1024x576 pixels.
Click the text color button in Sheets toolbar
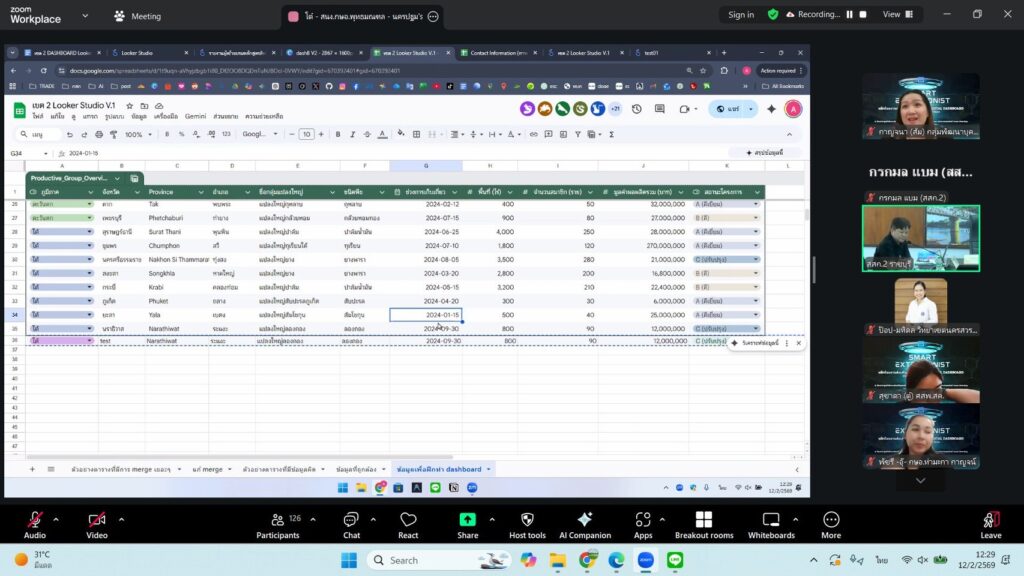point(383,134)
